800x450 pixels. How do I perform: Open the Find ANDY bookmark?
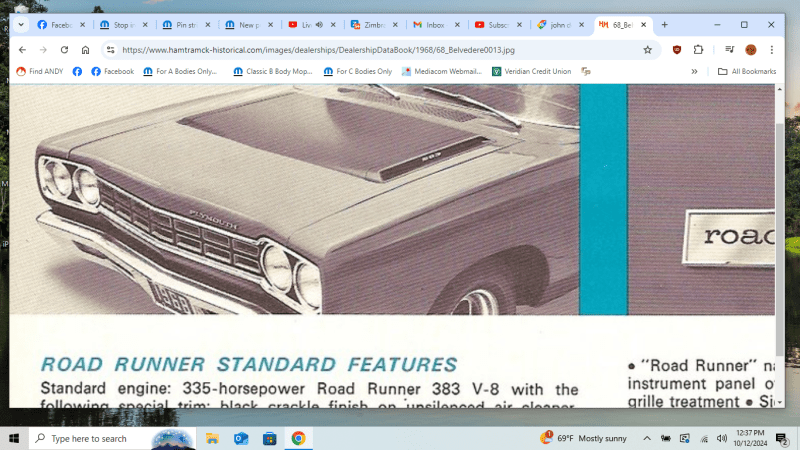click(40, 71)
